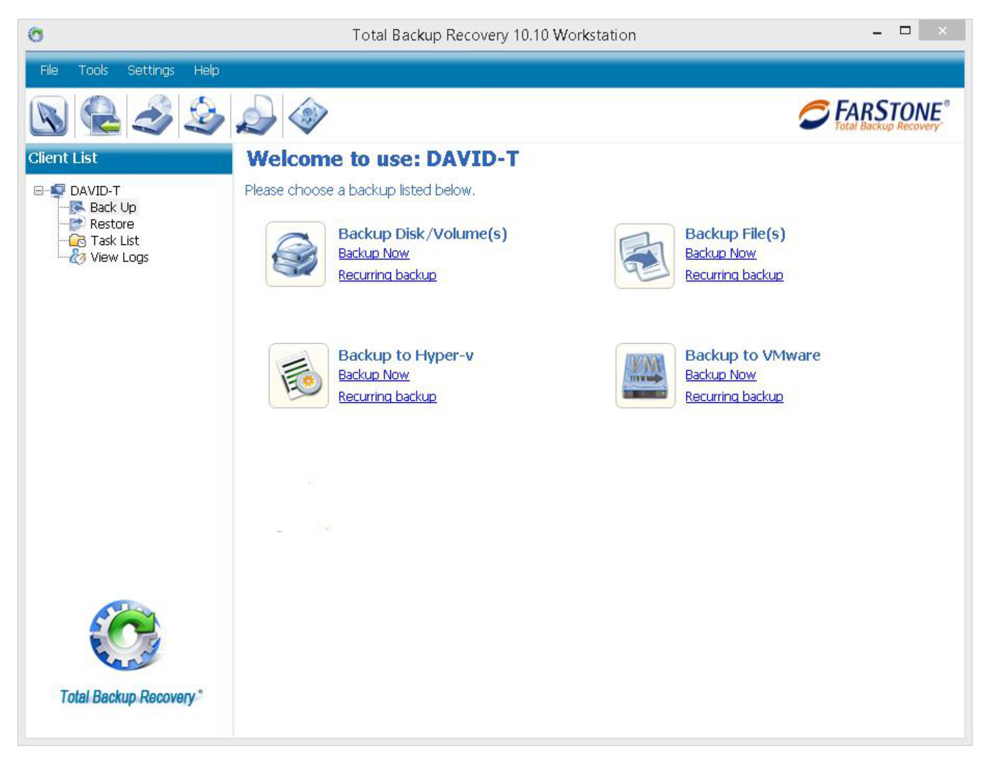
Task: Collapse the DAVID-T tree node
Action: point(39,191)
